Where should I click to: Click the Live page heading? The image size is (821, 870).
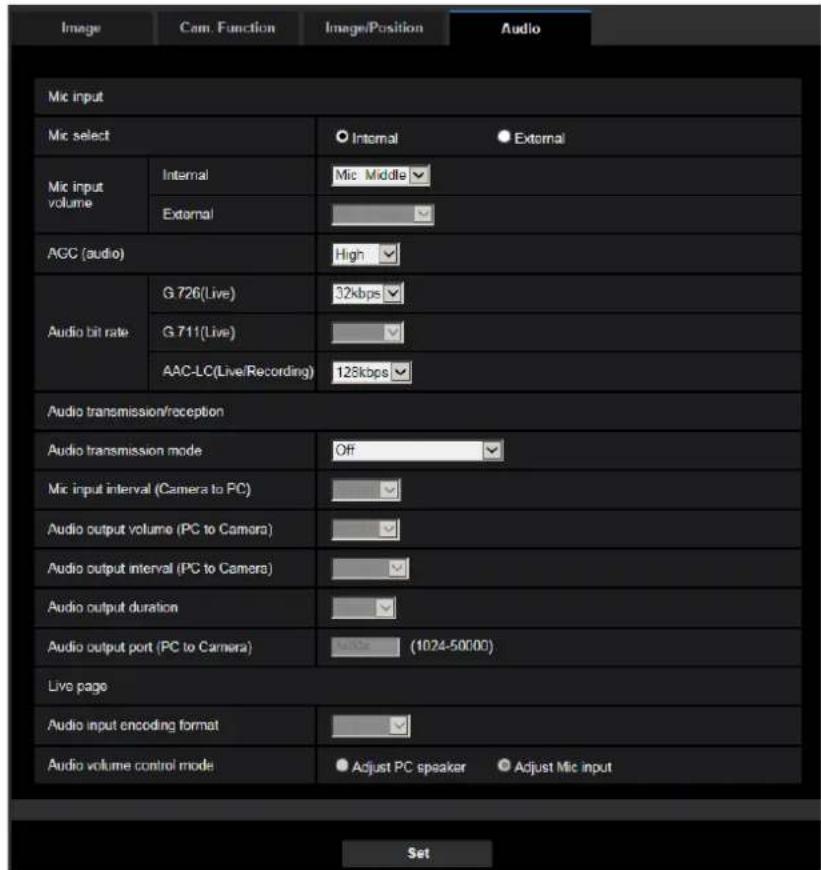(77, 686)
